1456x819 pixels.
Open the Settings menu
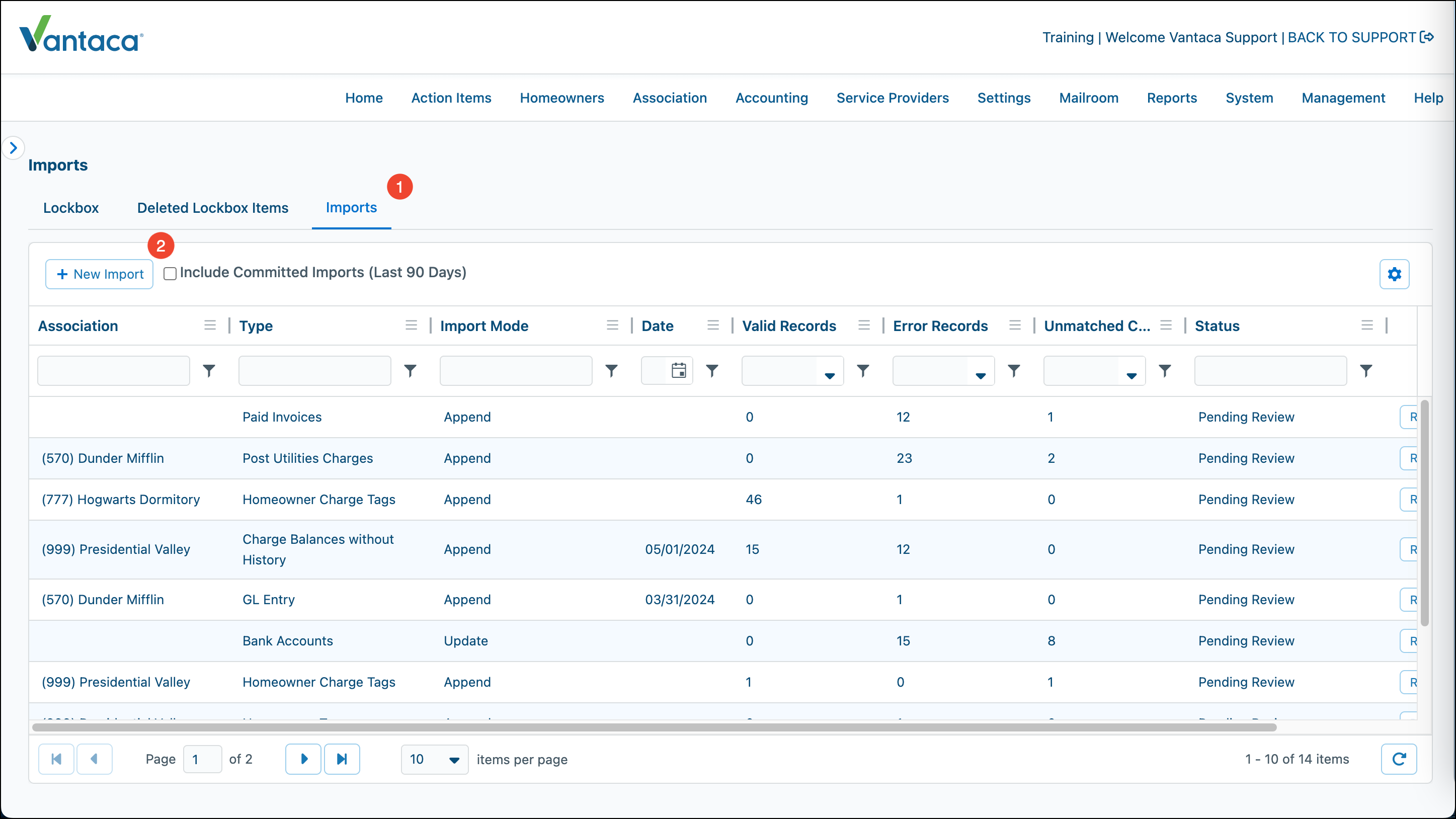pos(1004,98)
